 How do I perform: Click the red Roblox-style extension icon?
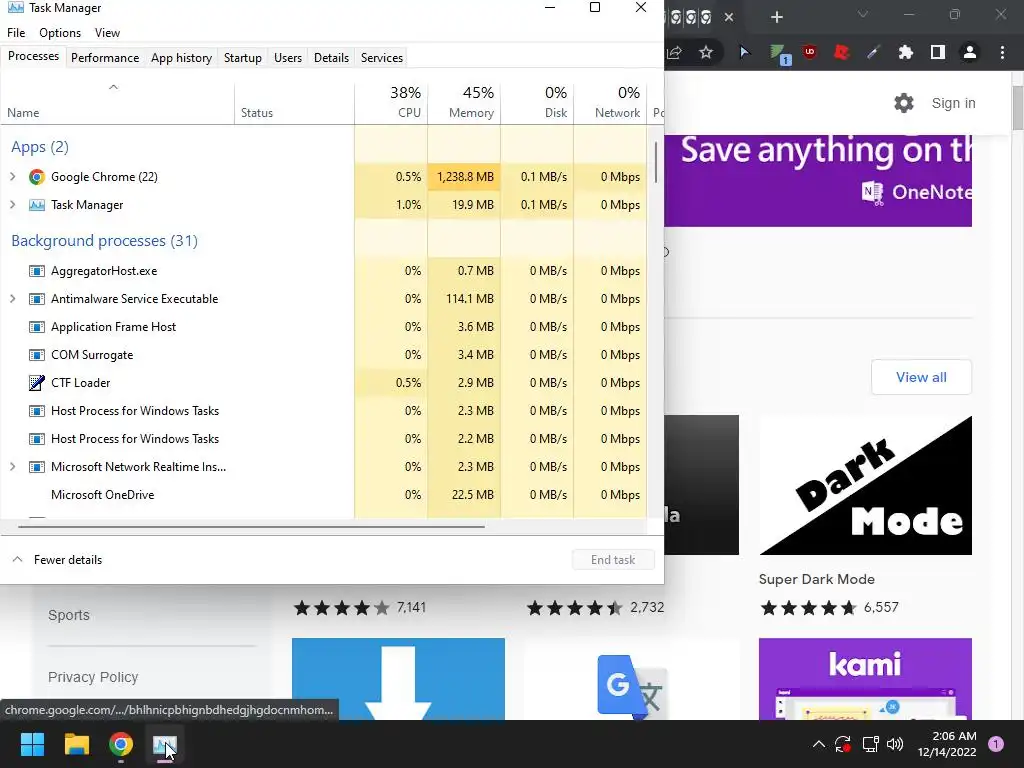pyautogui.click(x=842, y=52)
